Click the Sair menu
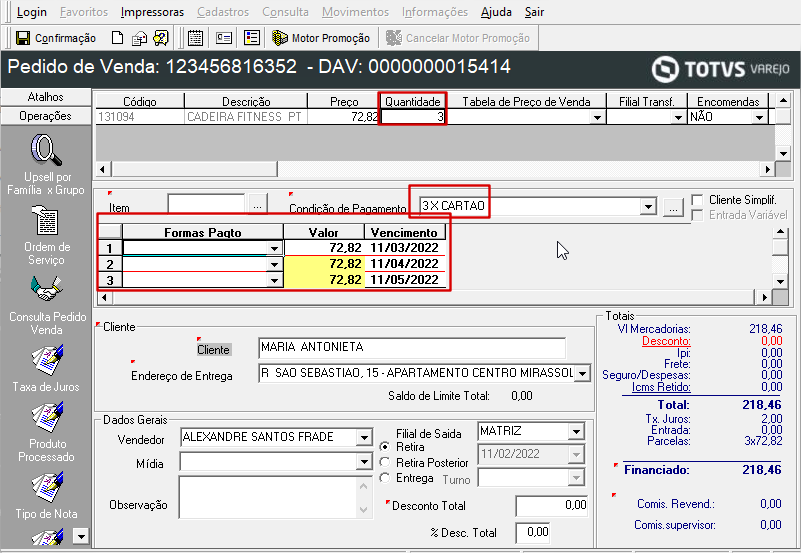 click(x=534, y=12)
